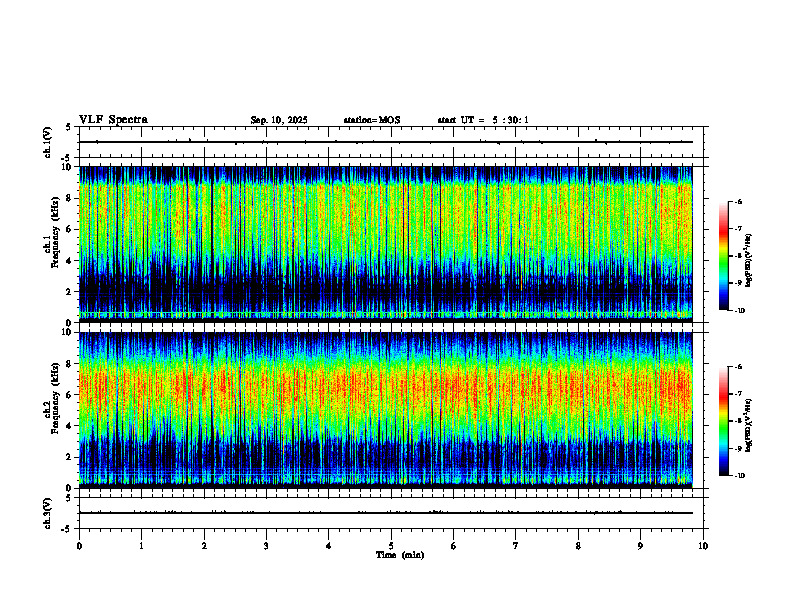The image size is (792, 612).
Task: Click time axis tick label "5"
Action: (391, 546)
